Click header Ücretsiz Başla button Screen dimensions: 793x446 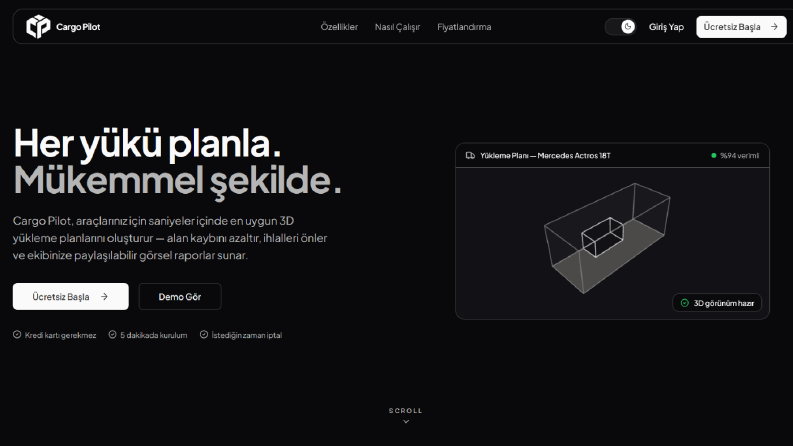tap(741, 27)
